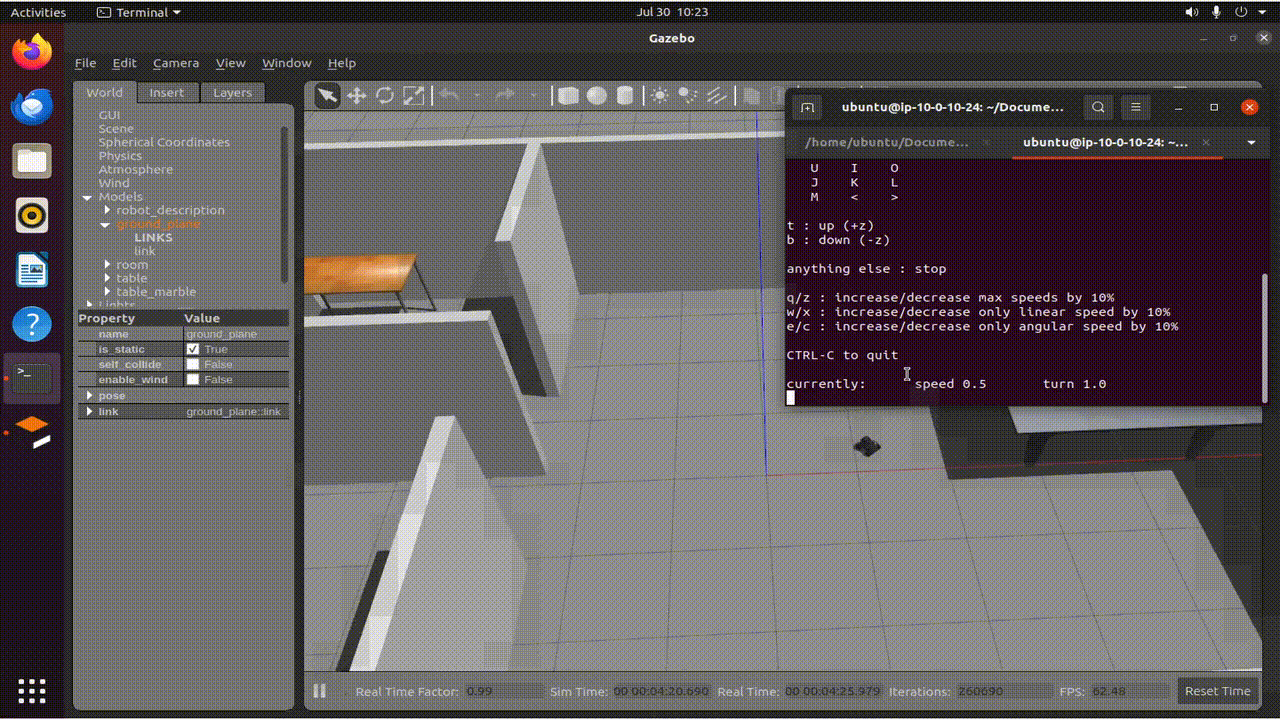Uncheck the is_static checkbox
This screenshot has width=1280, height=720.
click(193, 349)
